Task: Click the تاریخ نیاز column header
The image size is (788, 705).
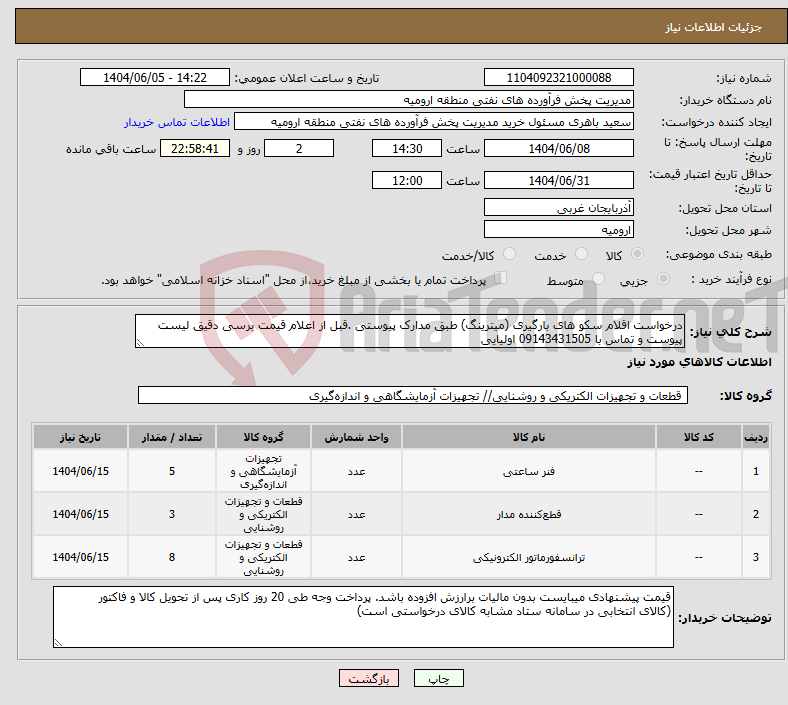Action: click(80, 437)
